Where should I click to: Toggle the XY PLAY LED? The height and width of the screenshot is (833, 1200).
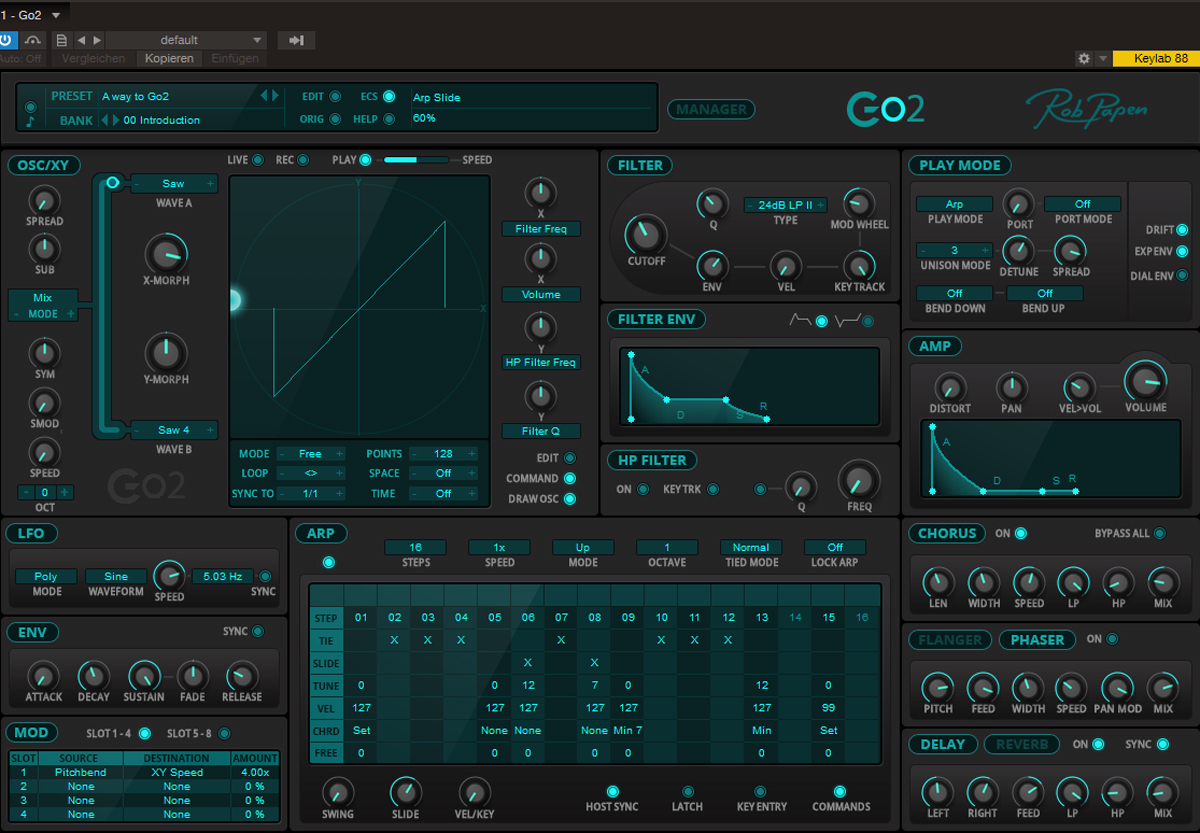pos(365,160)
